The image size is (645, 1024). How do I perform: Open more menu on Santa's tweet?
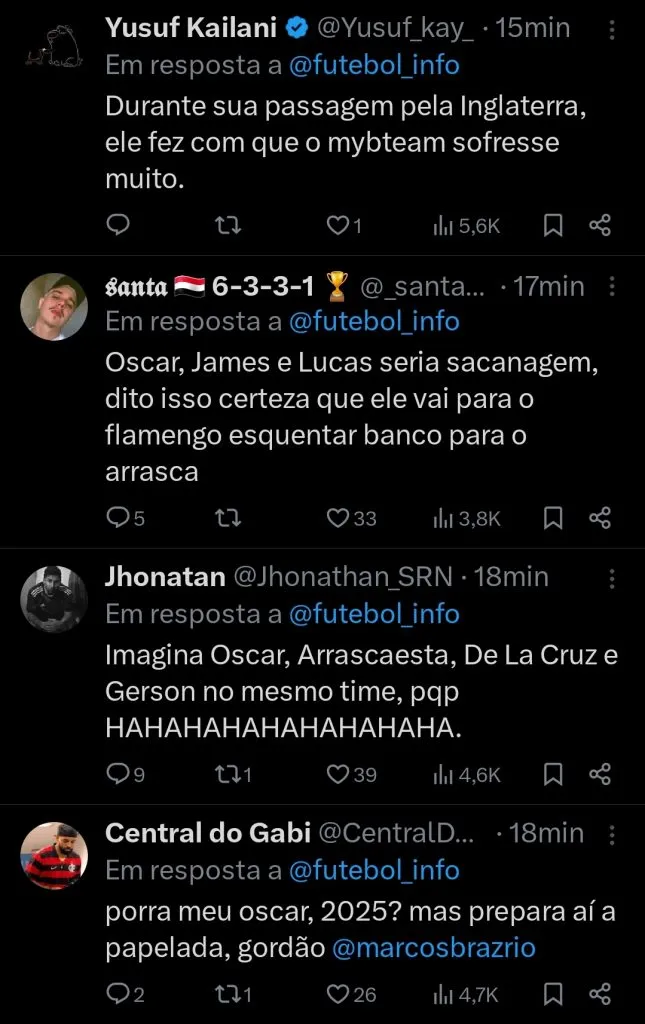coord(612,287)
